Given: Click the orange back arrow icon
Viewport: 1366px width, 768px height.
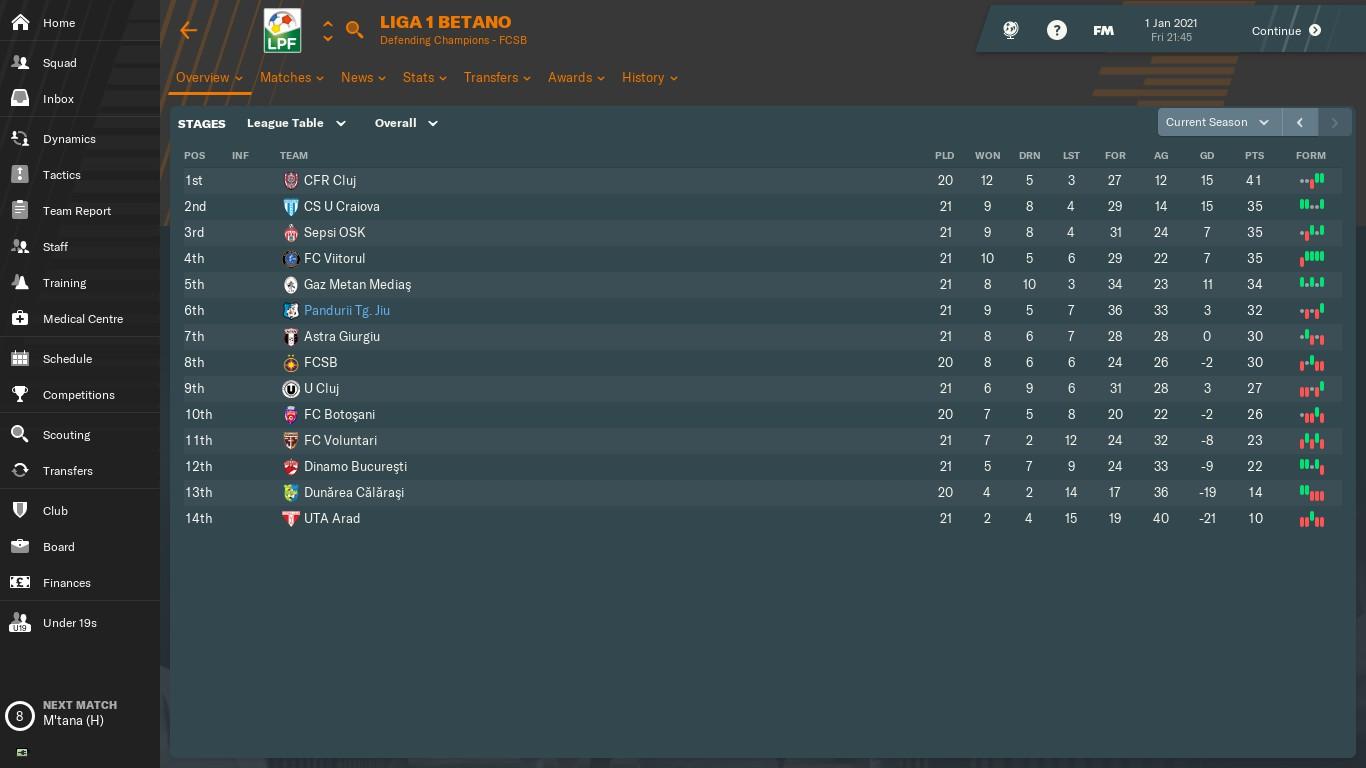Looking at the screenshot, I should coord(188,30).
